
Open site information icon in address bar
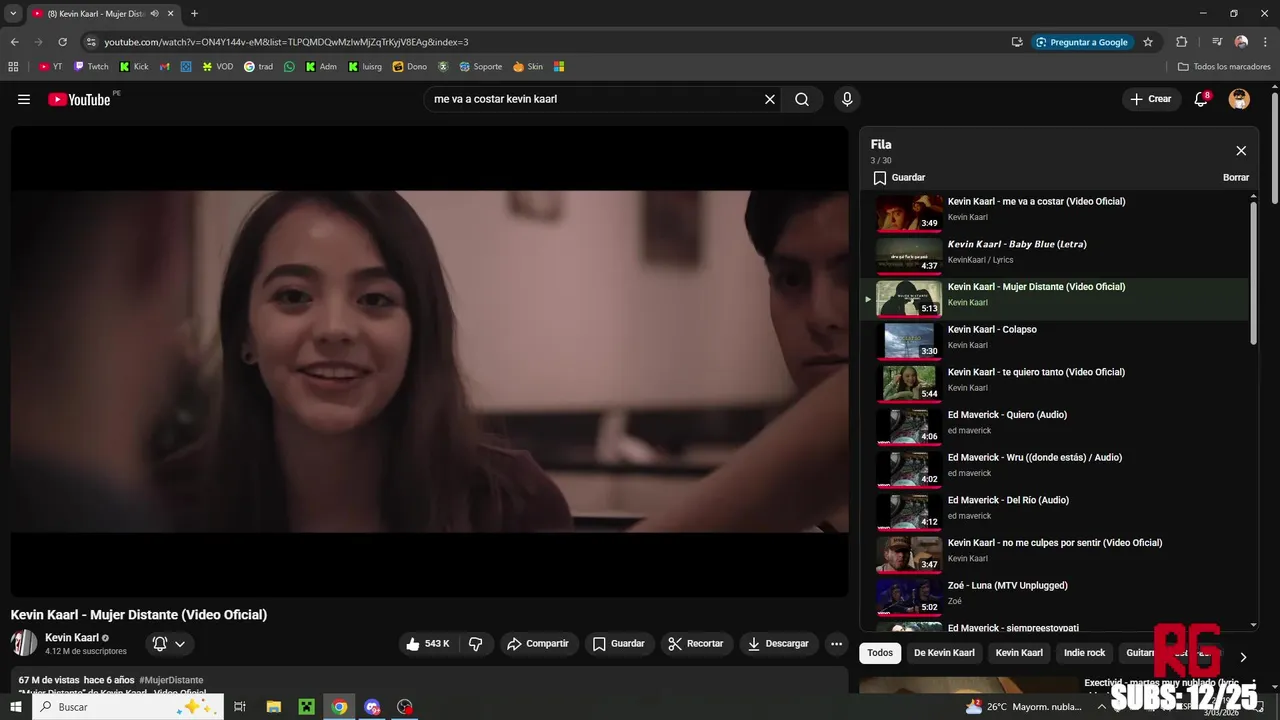[x=91, y=42]
